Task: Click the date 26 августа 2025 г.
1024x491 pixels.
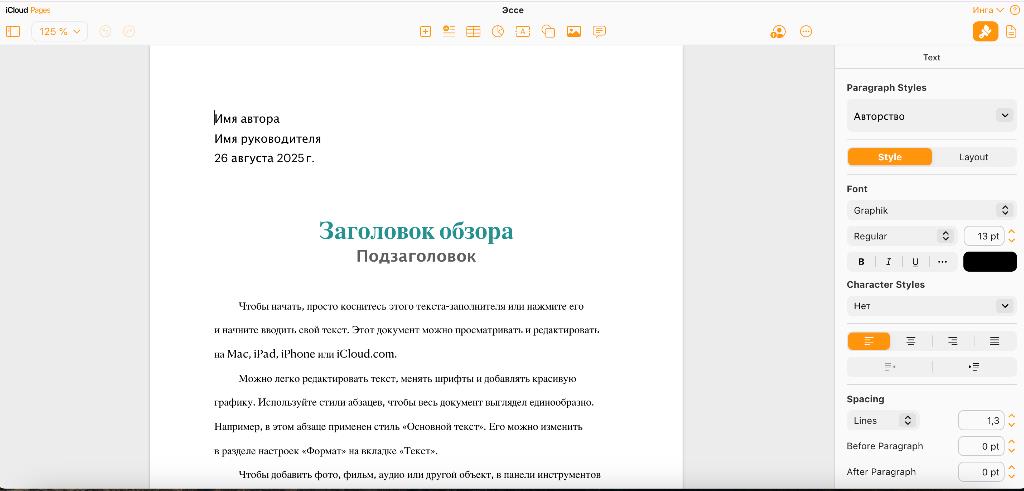Action: pyautogui.click(x=264, y=158)
